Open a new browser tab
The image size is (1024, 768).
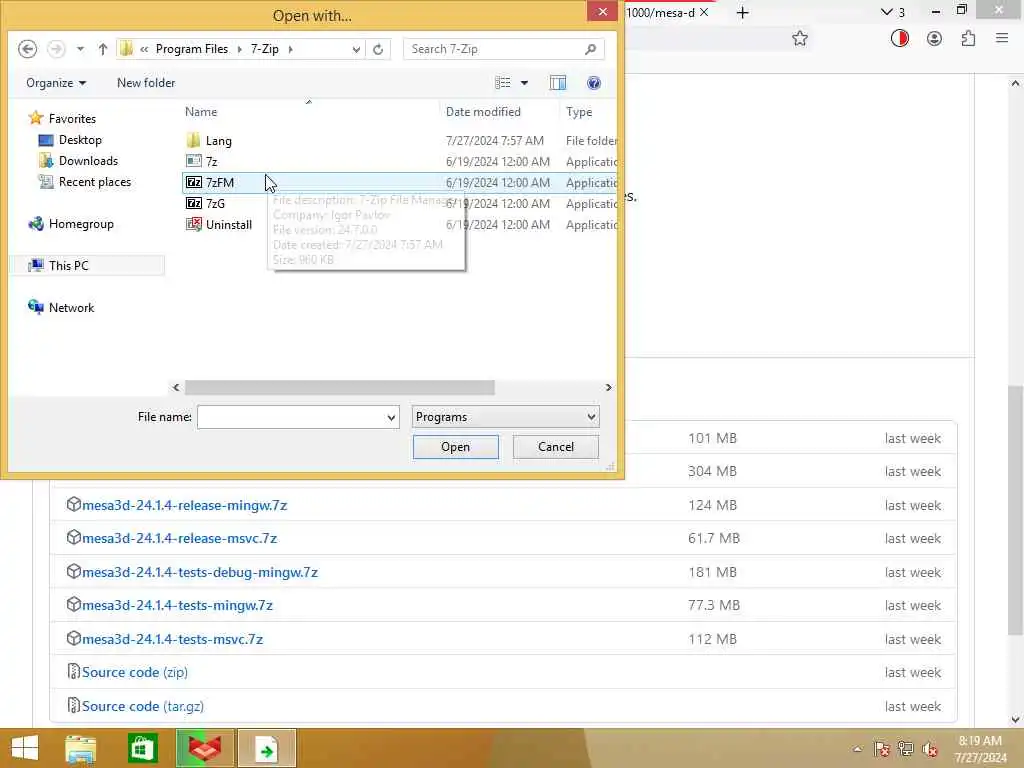coord(743,12)
